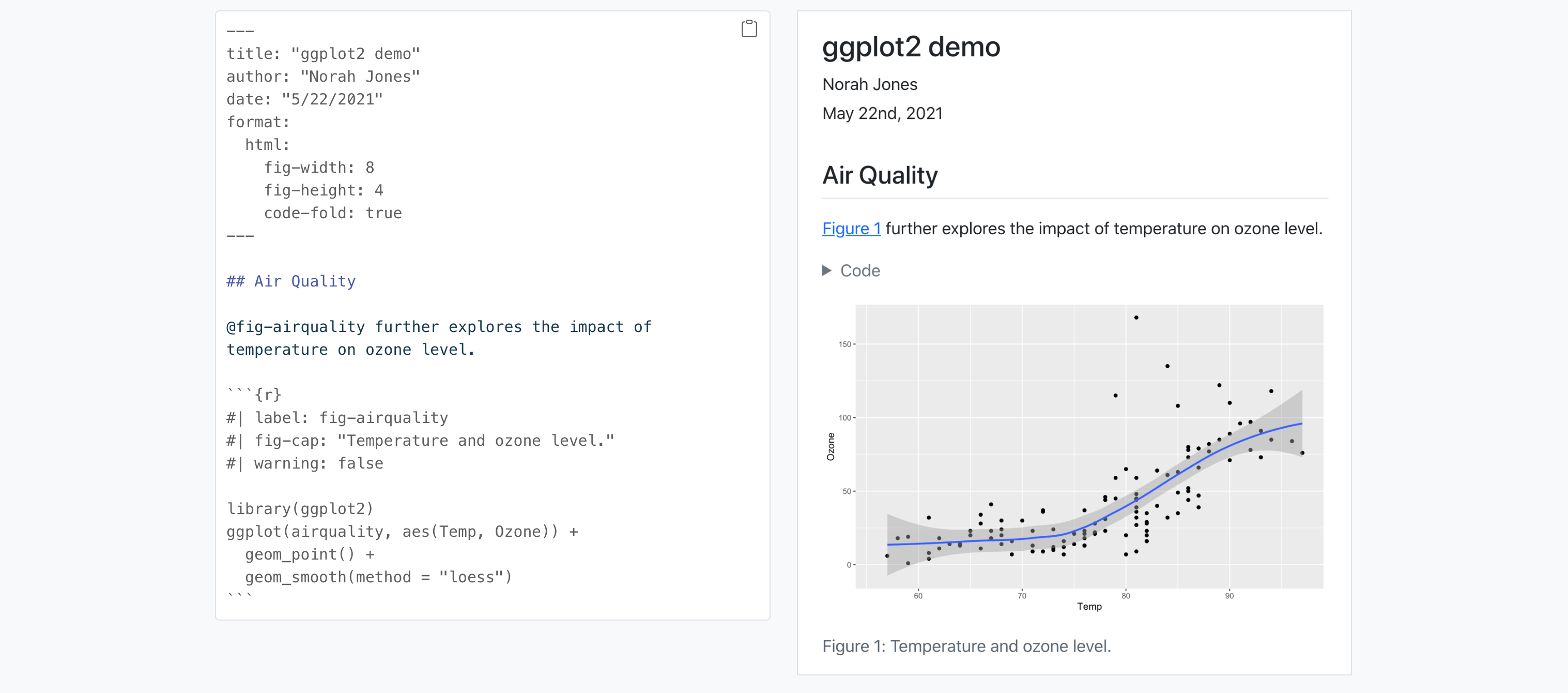Screen dimensions: 1568x693
Task: Click the rendered Air Quality section heading
Action: 880,175
